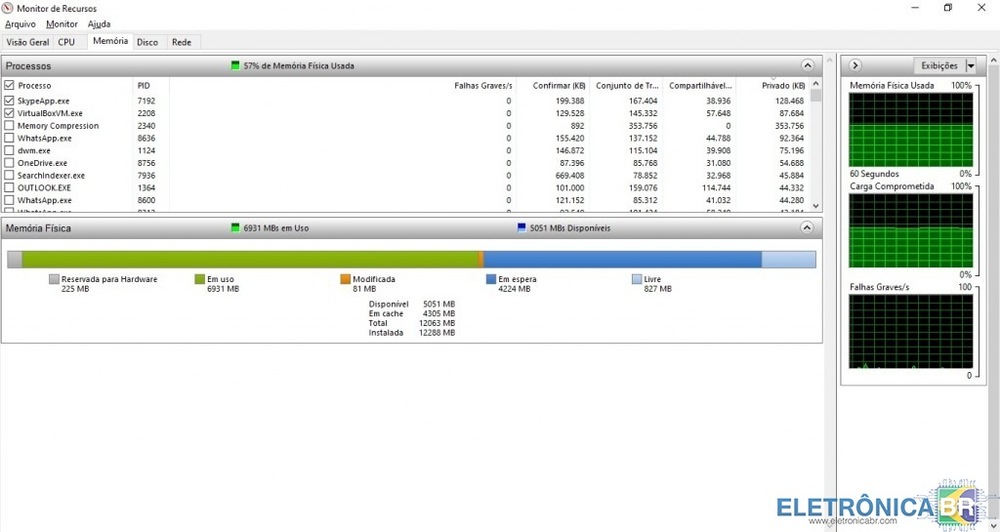Click the green memory usage indicator in Processos header
Viewport: 1000px width, 532px height.
click(236, 66)
